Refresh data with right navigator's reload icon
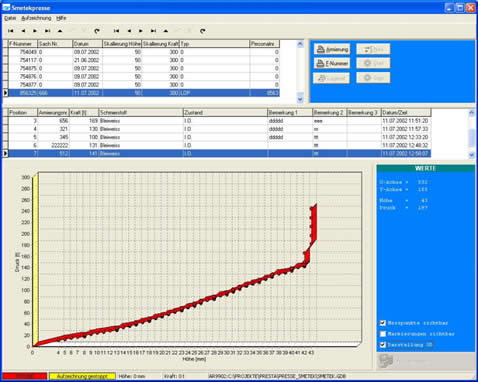Viewport: 478px width, 382px height. pyautogui.click(x=202, y=31)
